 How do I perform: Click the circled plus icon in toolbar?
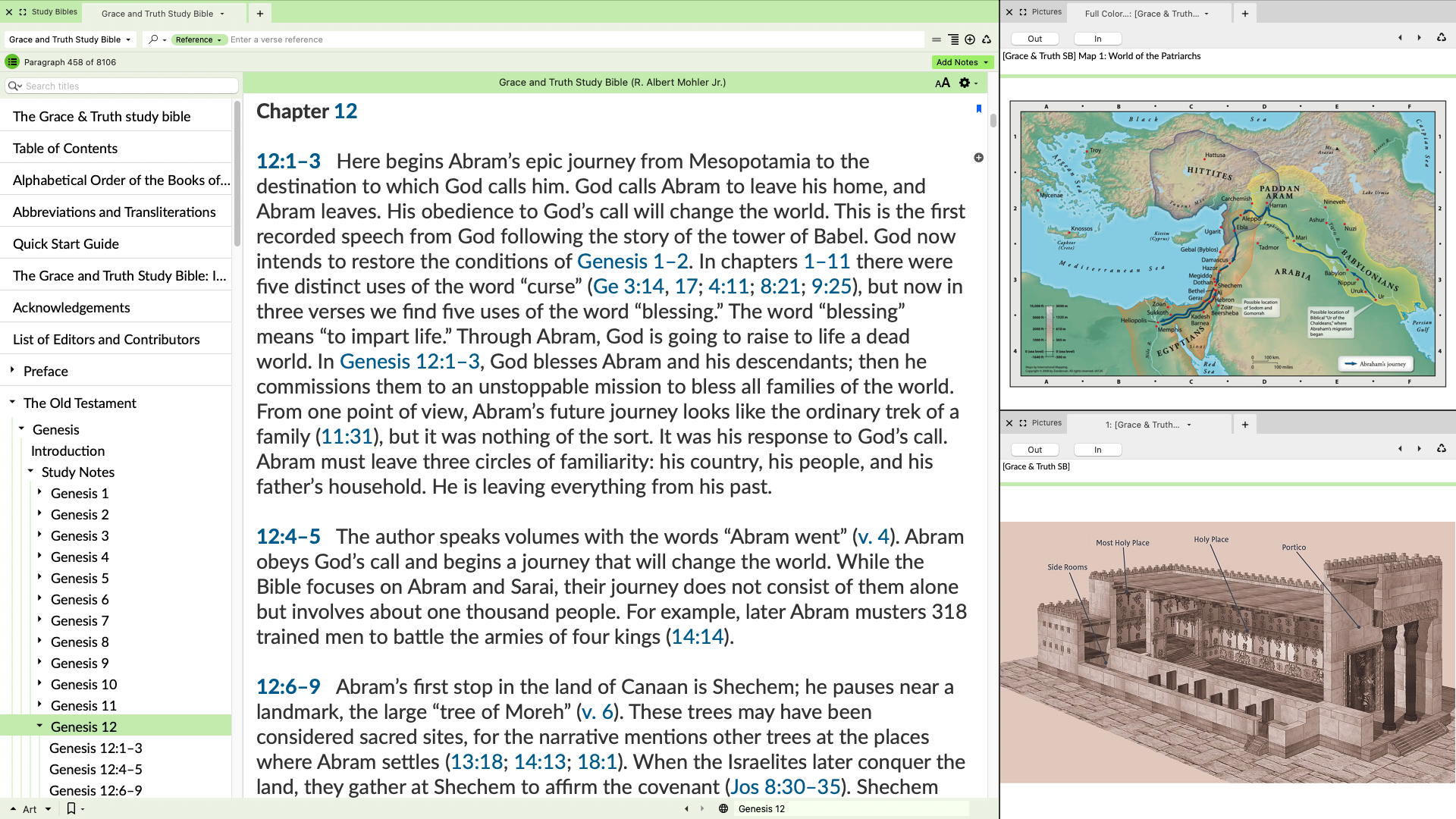tap(970, 39)
